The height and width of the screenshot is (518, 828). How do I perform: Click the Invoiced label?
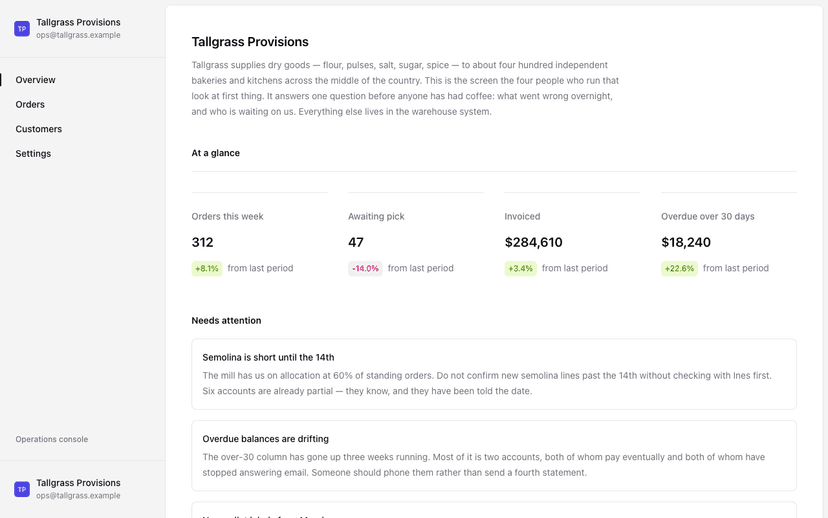point(522,216)
